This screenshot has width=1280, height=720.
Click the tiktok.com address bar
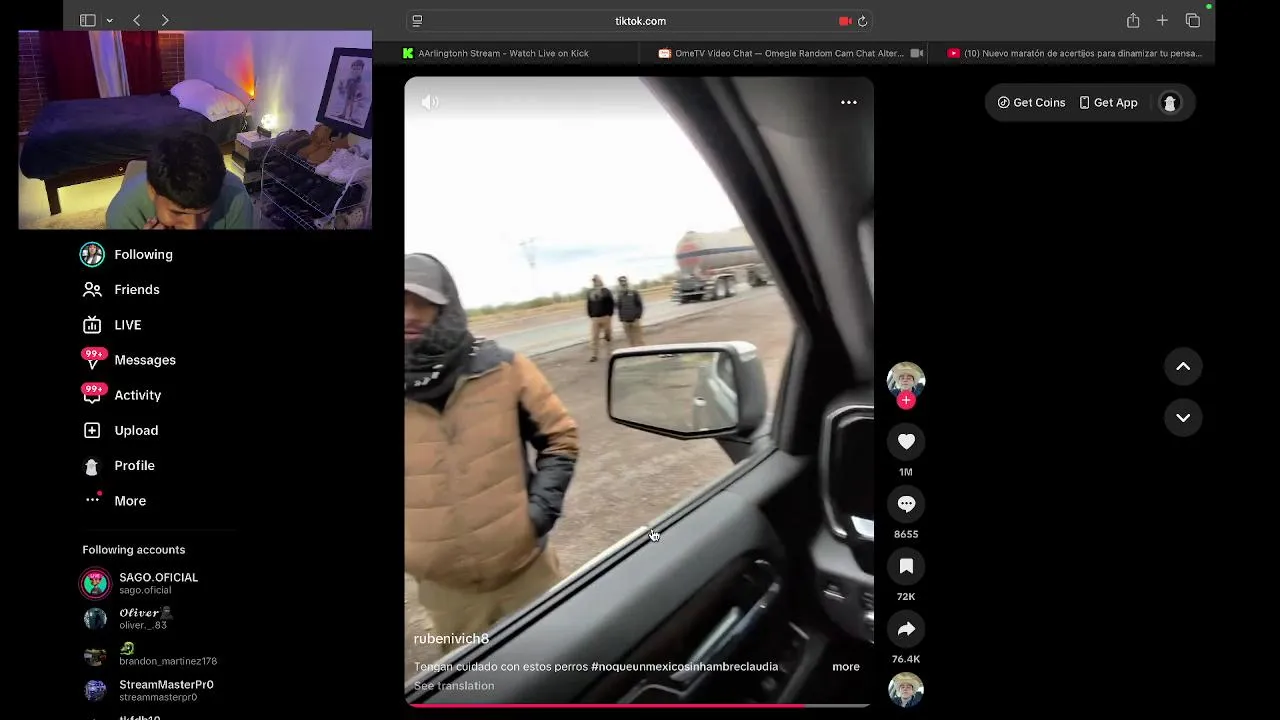pyautogui.click(x=640, y=20)
